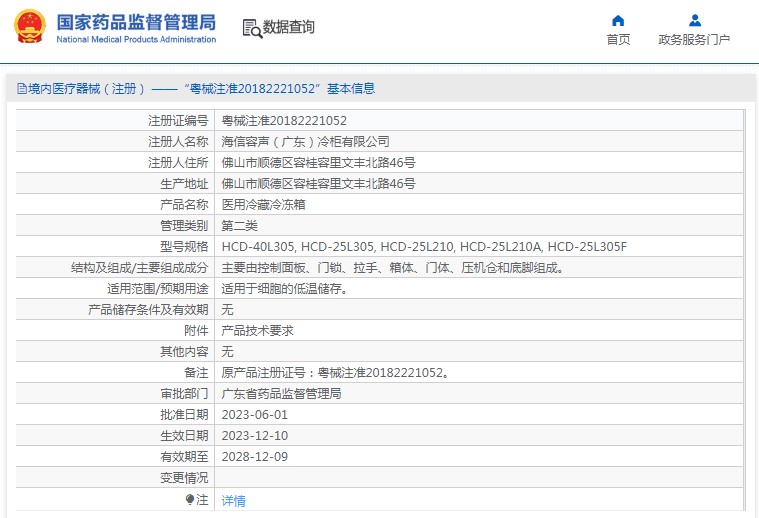Select model list starting HCD-40L305
759x518 pixels.
pyautogui.click(x=424, y=247)
